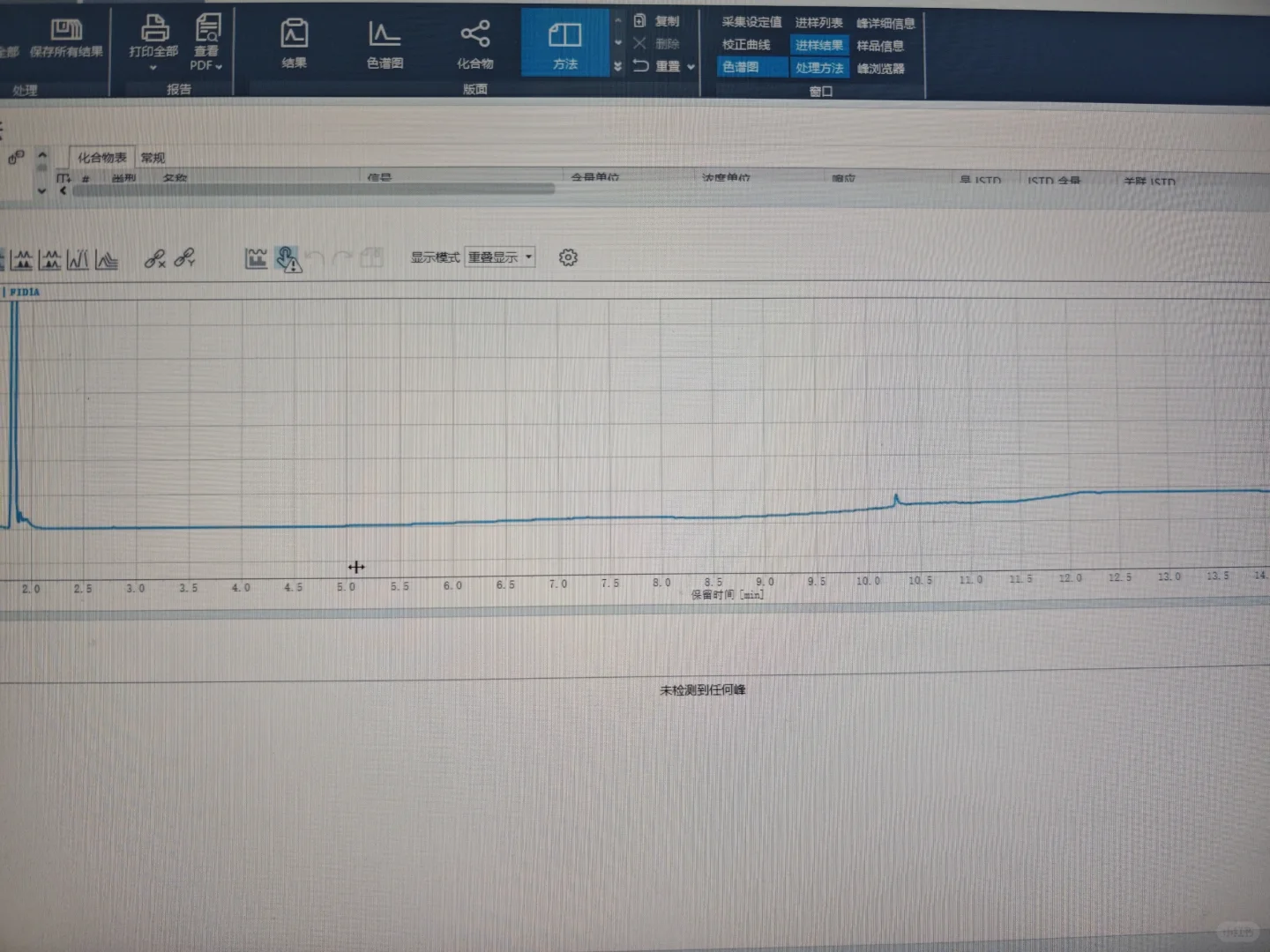The width and height of the screenshot is (1270, 952).
Task: Click the layout gallery up arrow
Action: (617, 21)
